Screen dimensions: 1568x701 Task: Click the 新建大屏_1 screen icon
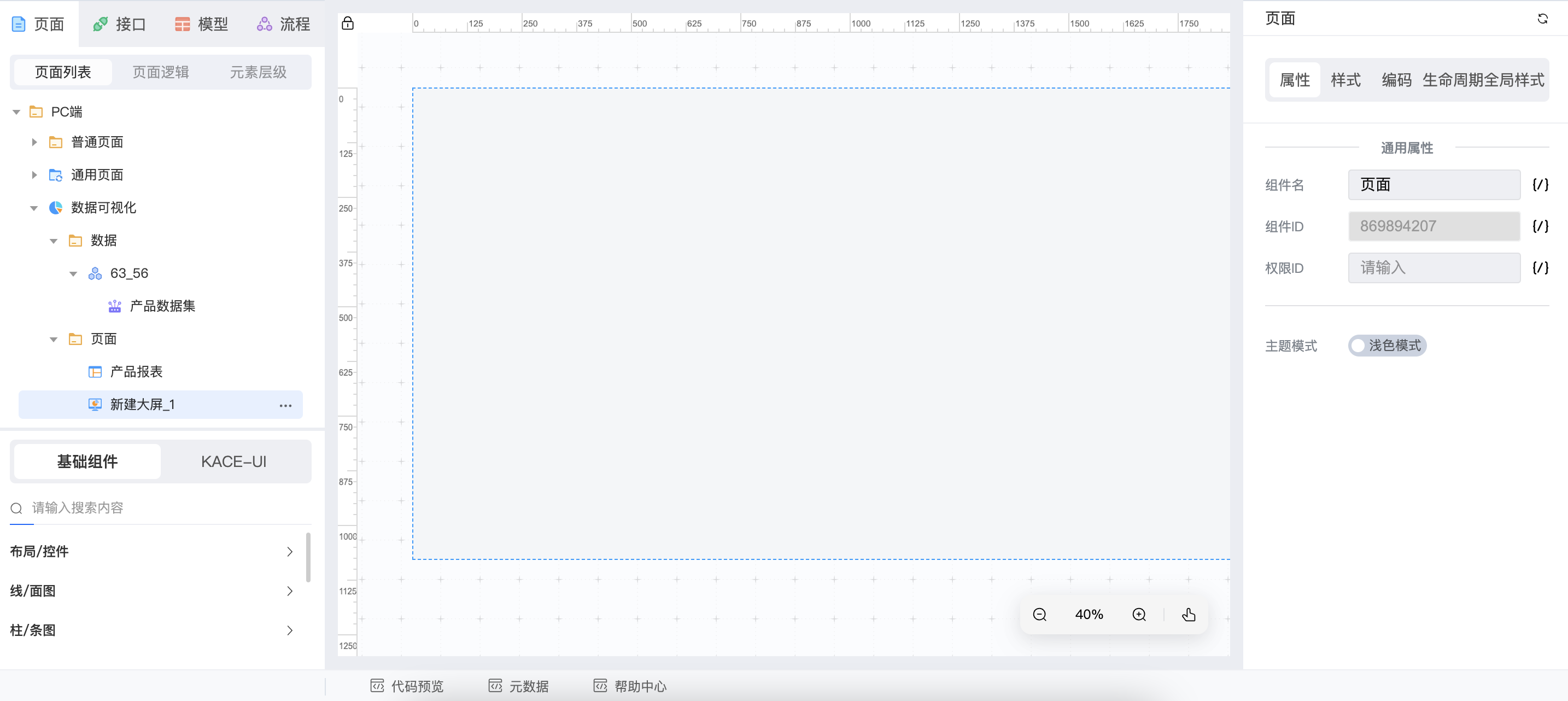click(x=95, y=405)
